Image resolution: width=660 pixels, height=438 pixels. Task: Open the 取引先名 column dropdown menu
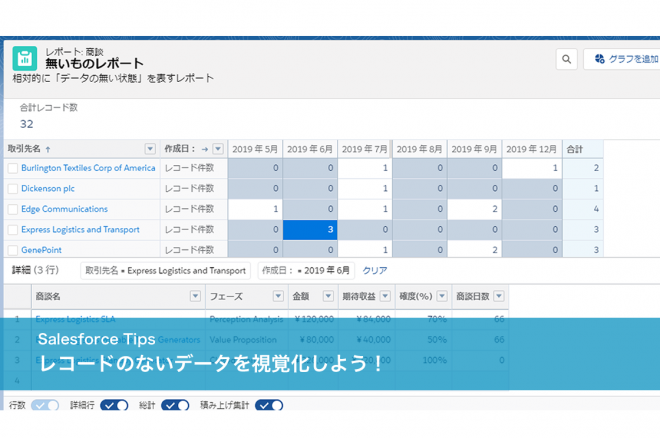[x=150, y=149]
